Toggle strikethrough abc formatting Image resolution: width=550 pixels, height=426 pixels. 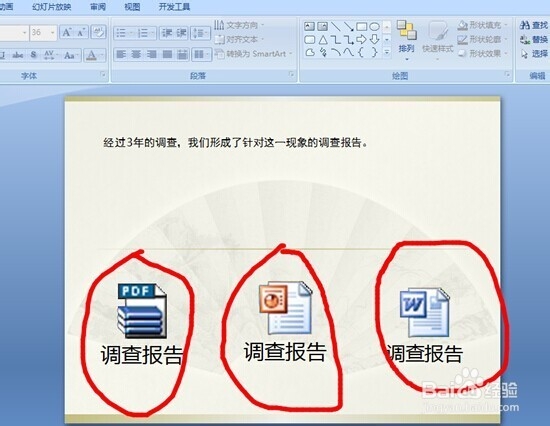(18, 55)
